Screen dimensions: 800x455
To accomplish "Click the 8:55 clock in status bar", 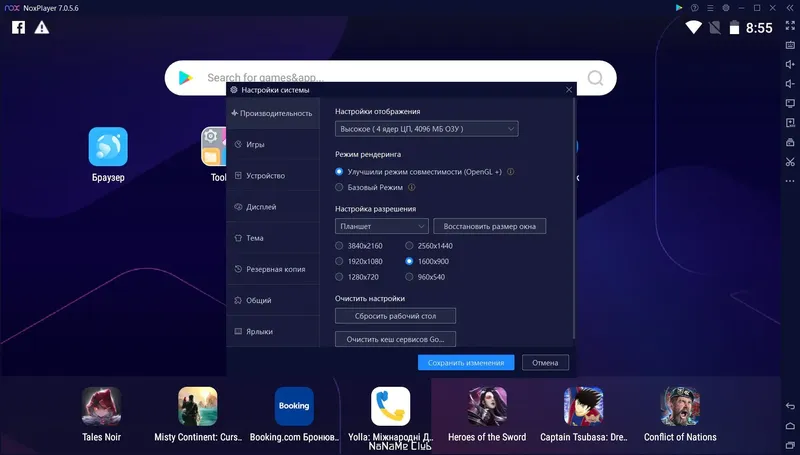I will click(759, 28).
